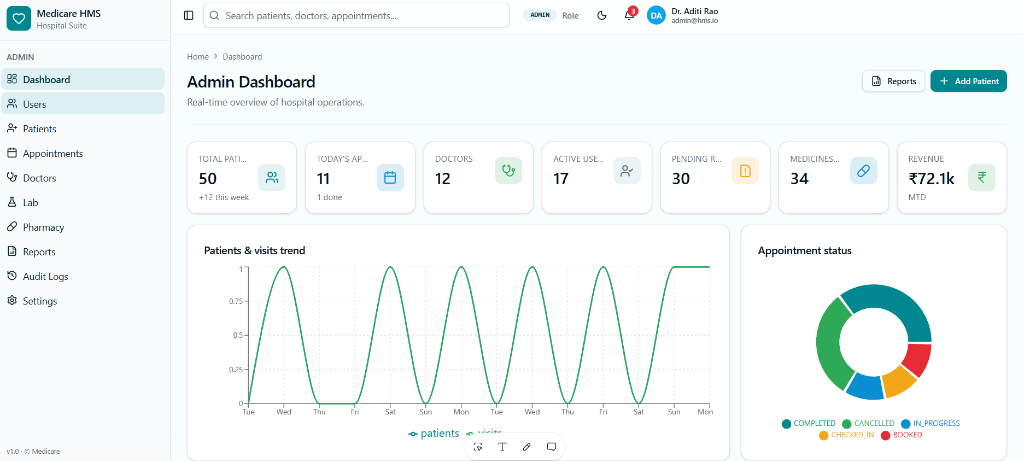Click the Medicines pill card icon

863,170
